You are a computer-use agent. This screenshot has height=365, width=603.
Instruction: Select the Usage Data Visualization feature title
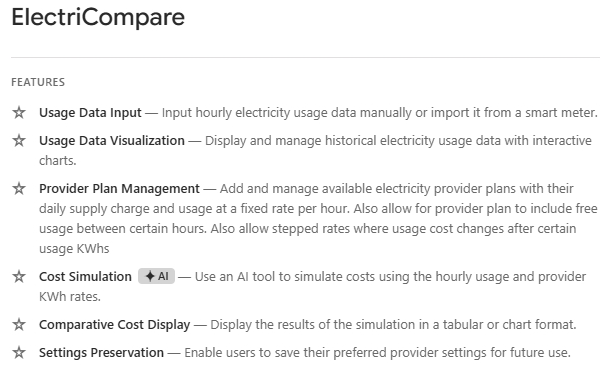[112, 141]
